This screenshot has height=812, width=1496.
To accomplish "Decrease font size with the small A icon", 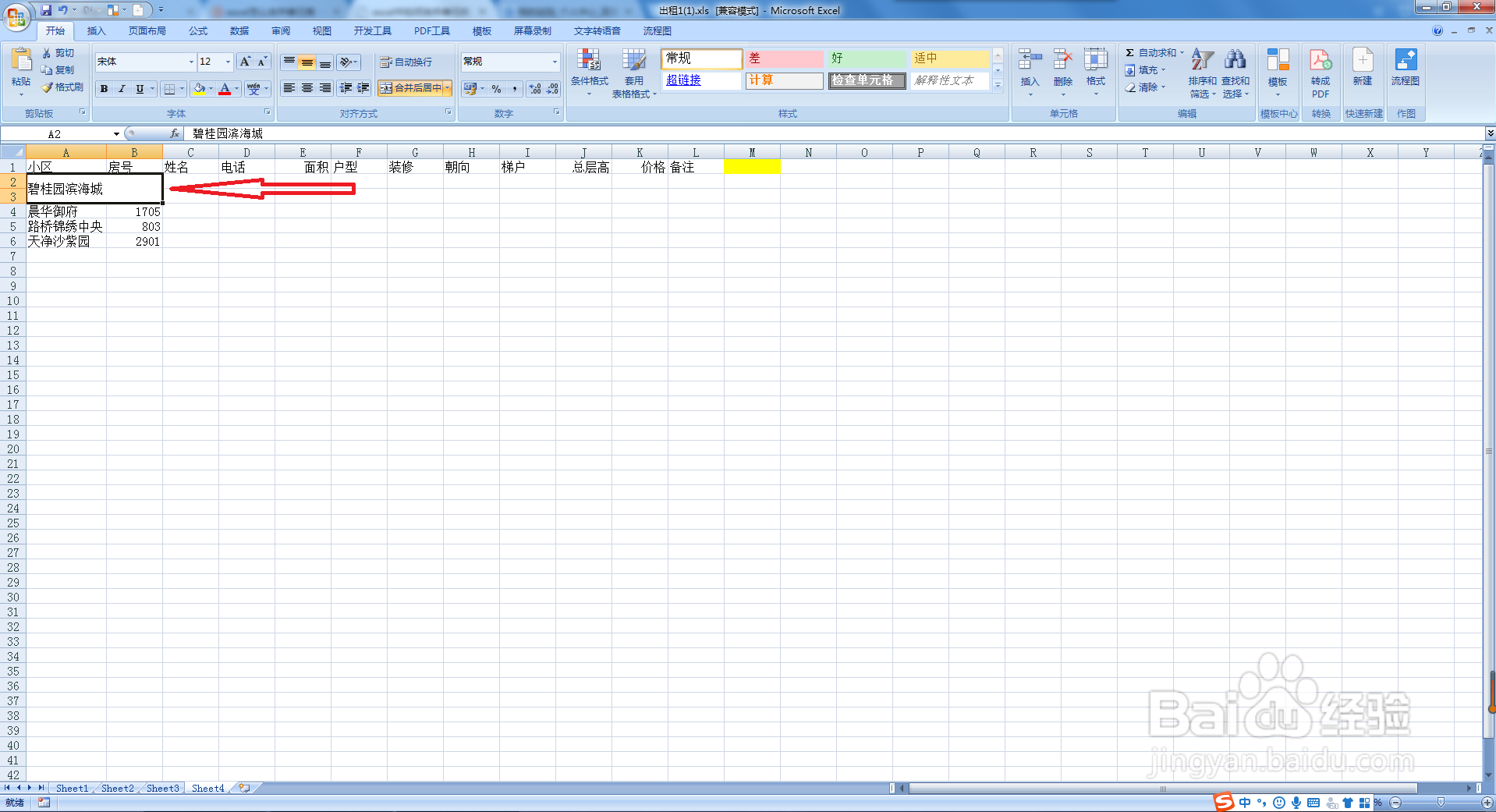I will (262, 62).
